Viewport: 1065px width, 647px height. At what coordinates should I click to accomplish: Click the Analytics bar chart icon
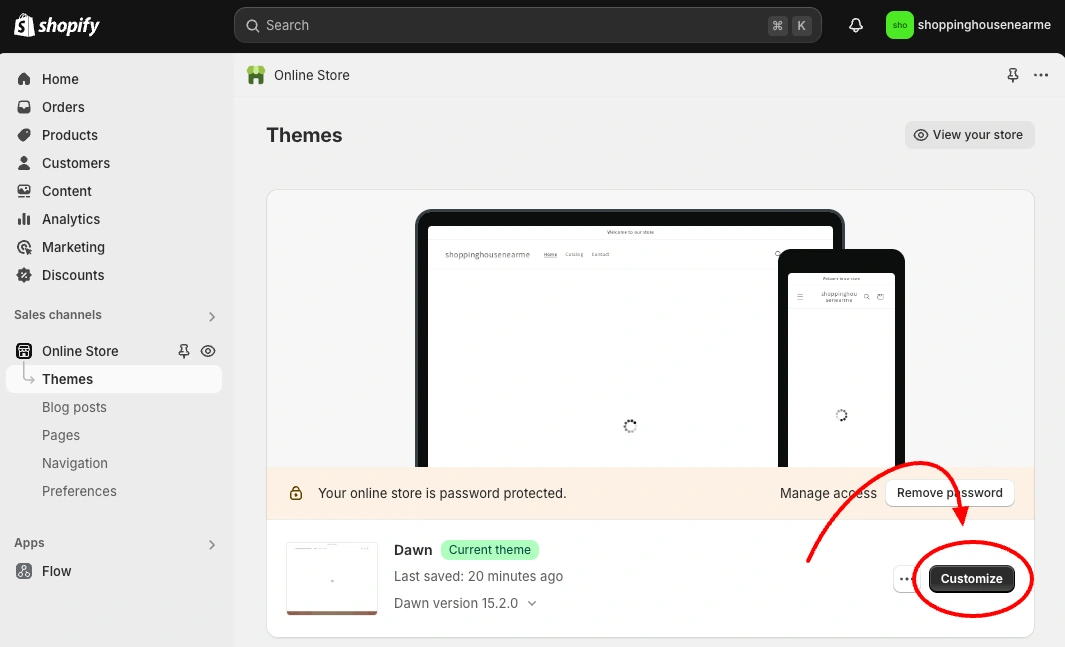coord(24,219)
